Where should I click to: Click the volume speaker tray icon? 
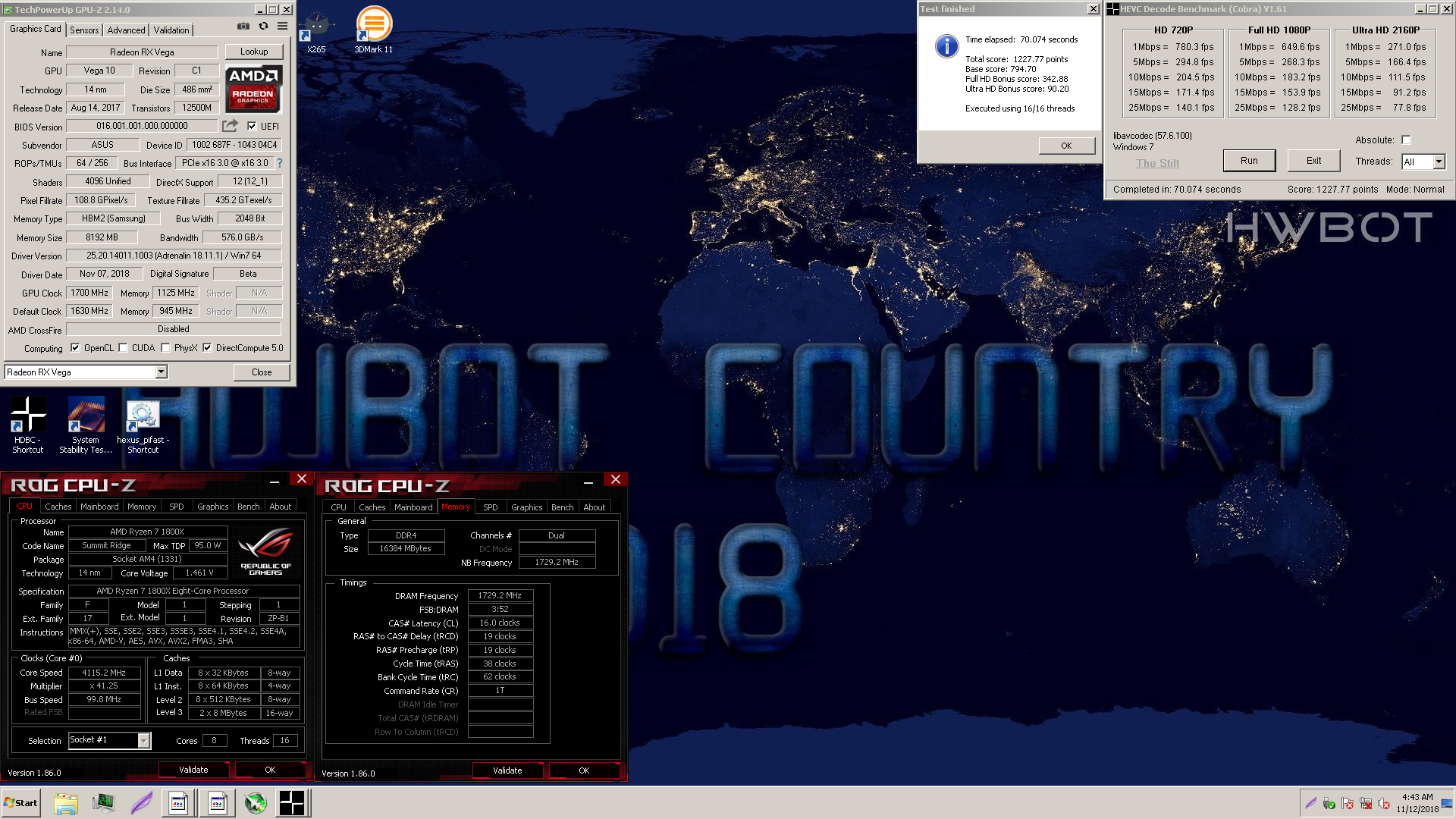[x=1384, y=804]
